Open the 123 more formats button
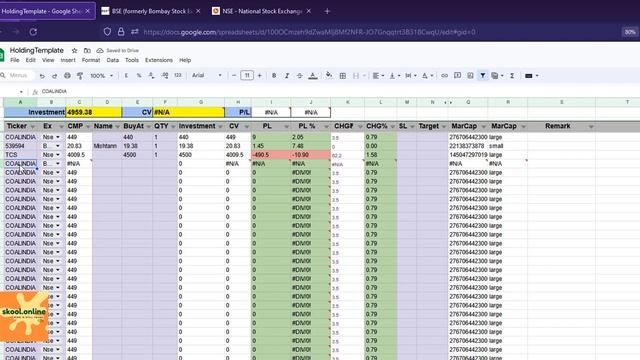The width and height of the screenshot is (640, 360). (178, 76)
